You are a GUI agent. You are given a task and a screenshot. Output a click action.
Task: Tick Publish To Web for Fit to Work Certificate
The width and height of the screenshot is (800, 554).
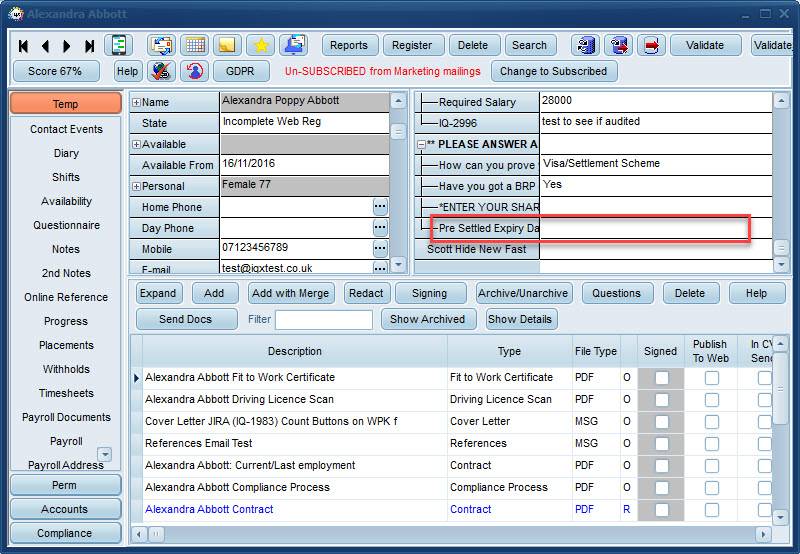(712, 377)
